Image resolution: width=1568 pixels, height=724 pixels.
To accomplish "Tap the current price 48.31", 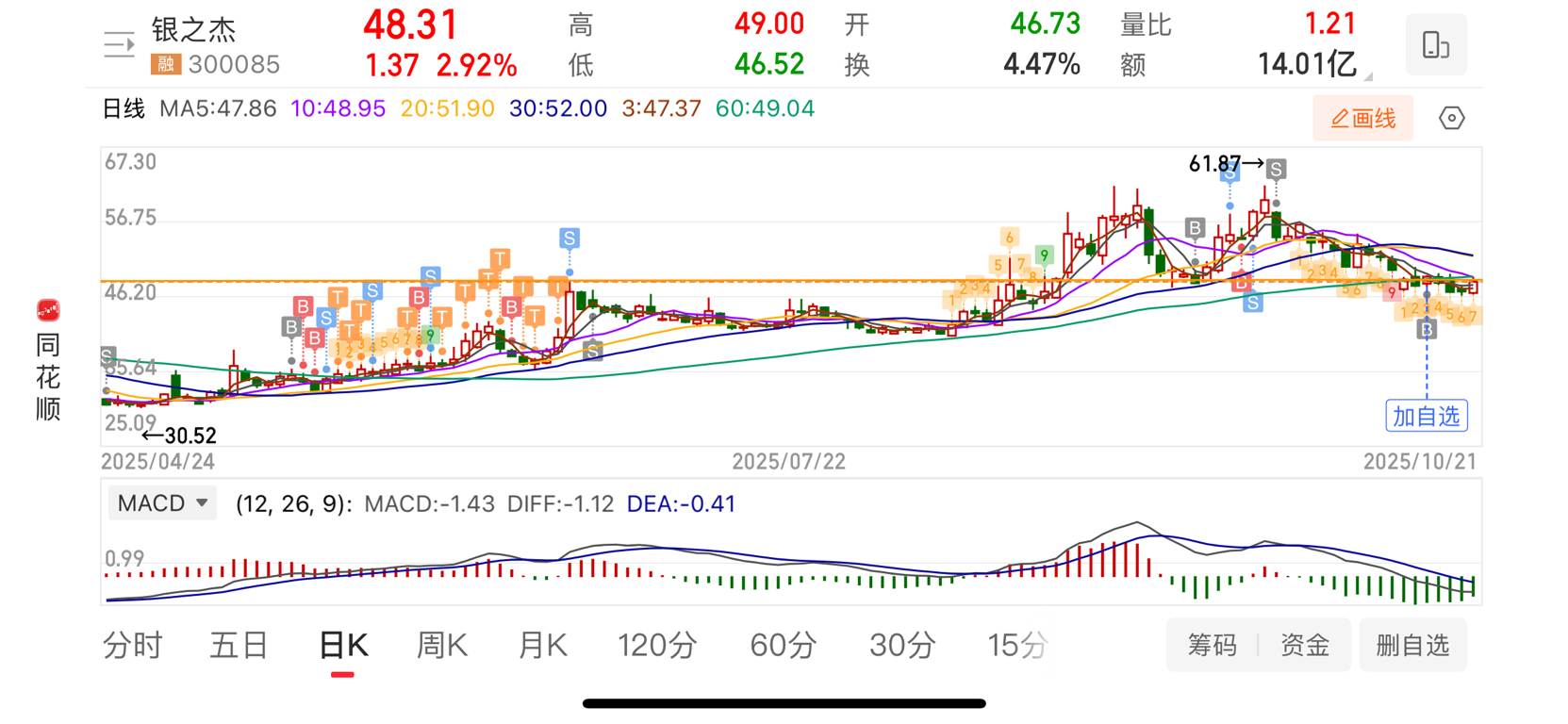I will [410, 25].
